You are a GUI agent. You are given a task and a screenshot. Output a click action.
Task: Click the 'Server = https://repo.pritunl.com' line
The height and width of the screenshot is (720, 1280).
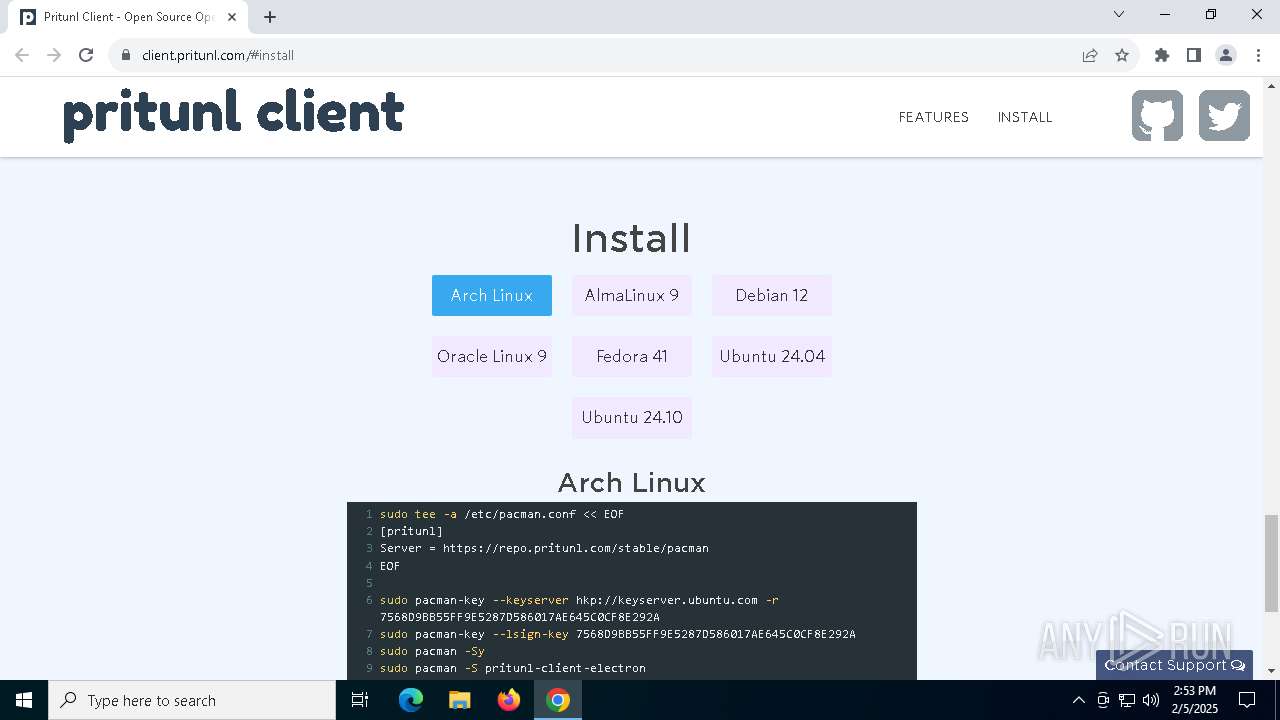(x=544, y=548)
